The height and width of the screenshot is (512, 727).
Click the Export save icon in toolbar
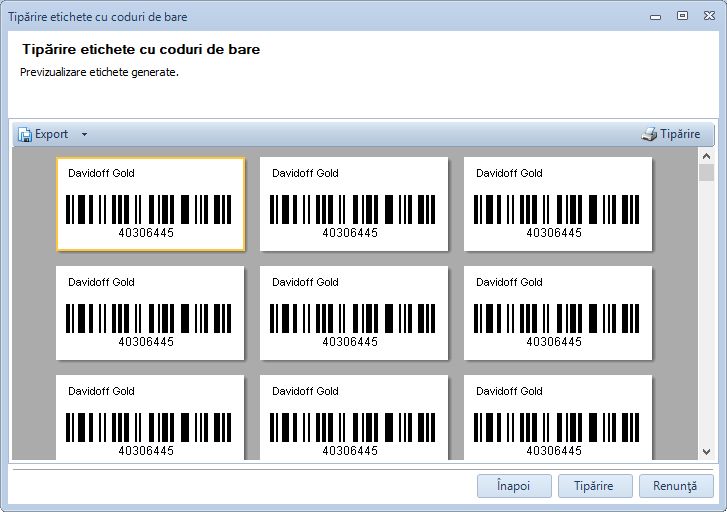25,134
